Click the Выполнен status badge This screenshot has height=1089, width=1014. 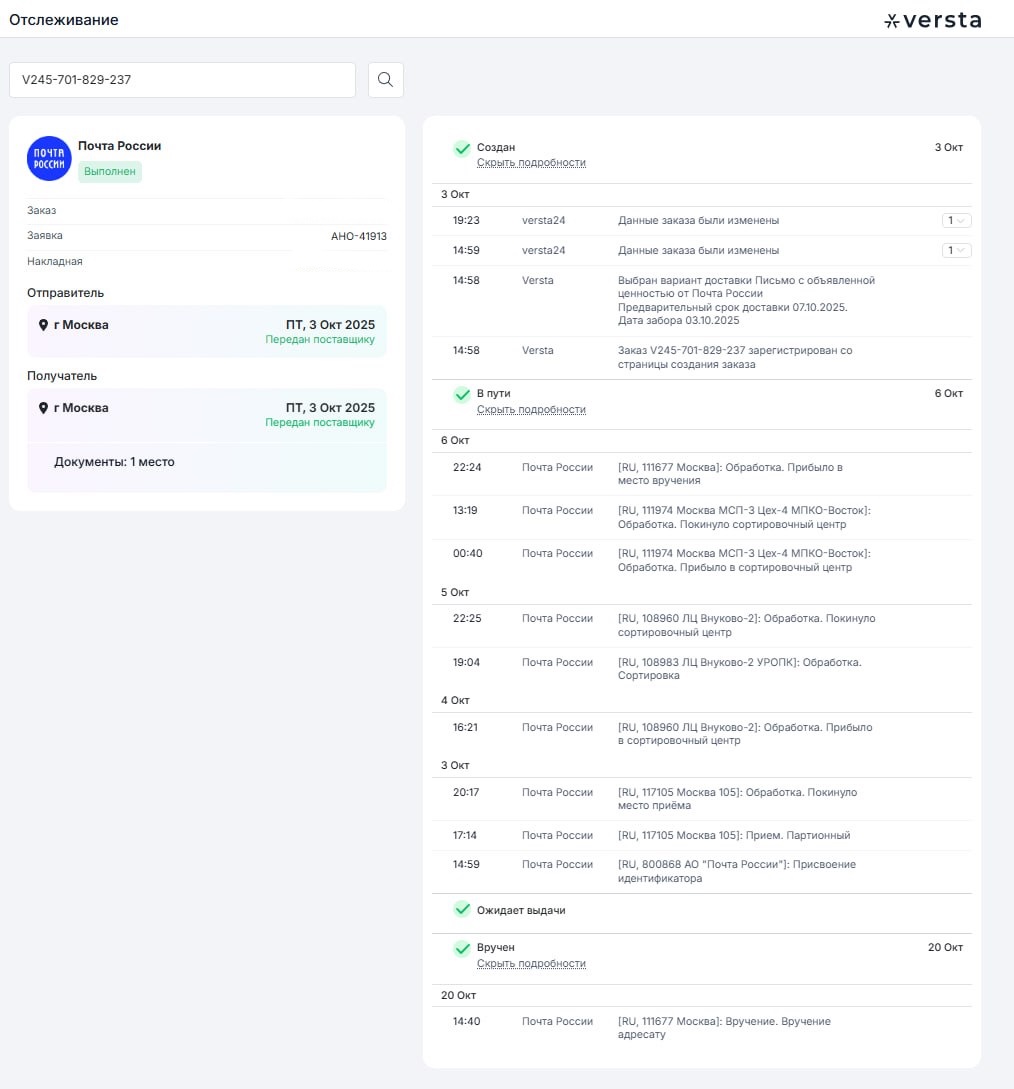[x=110, y=172]
